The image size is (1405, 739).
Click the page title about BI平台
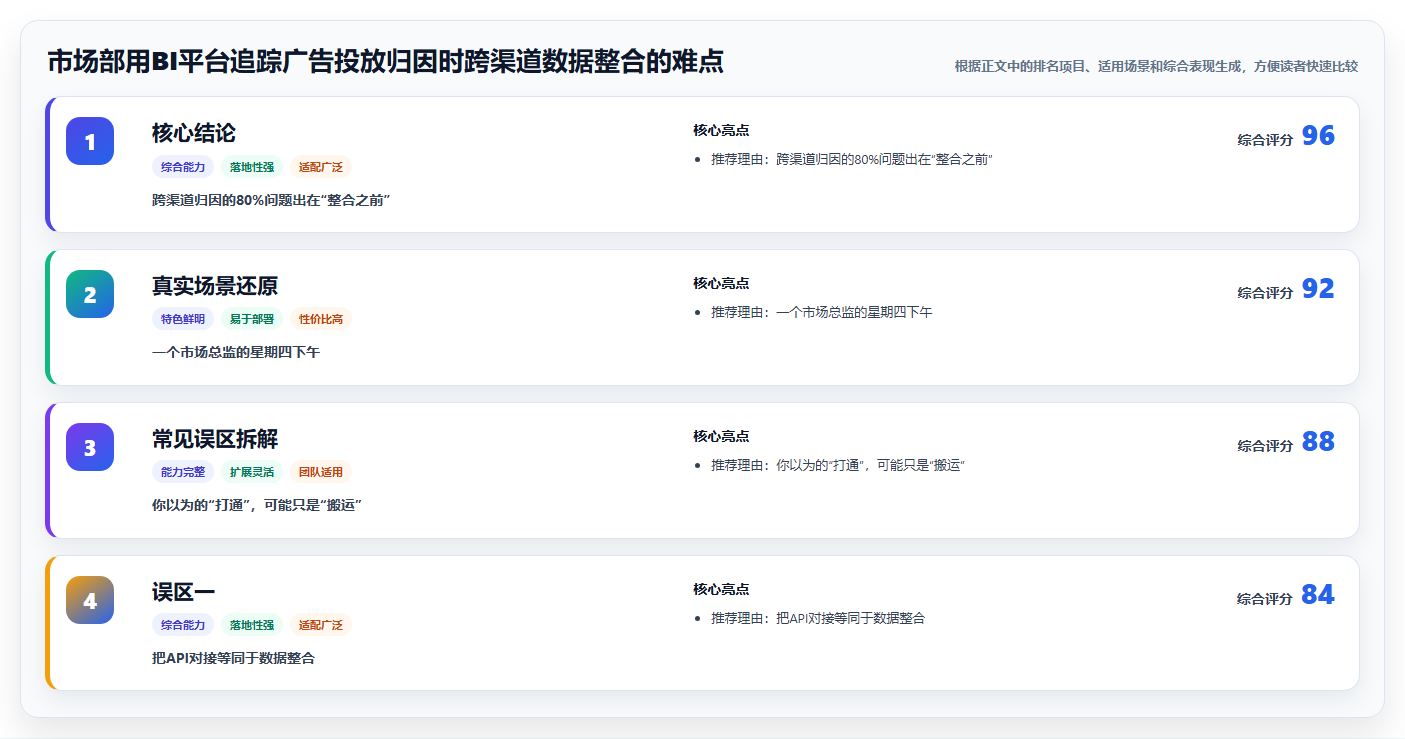(x=386, y=61)
